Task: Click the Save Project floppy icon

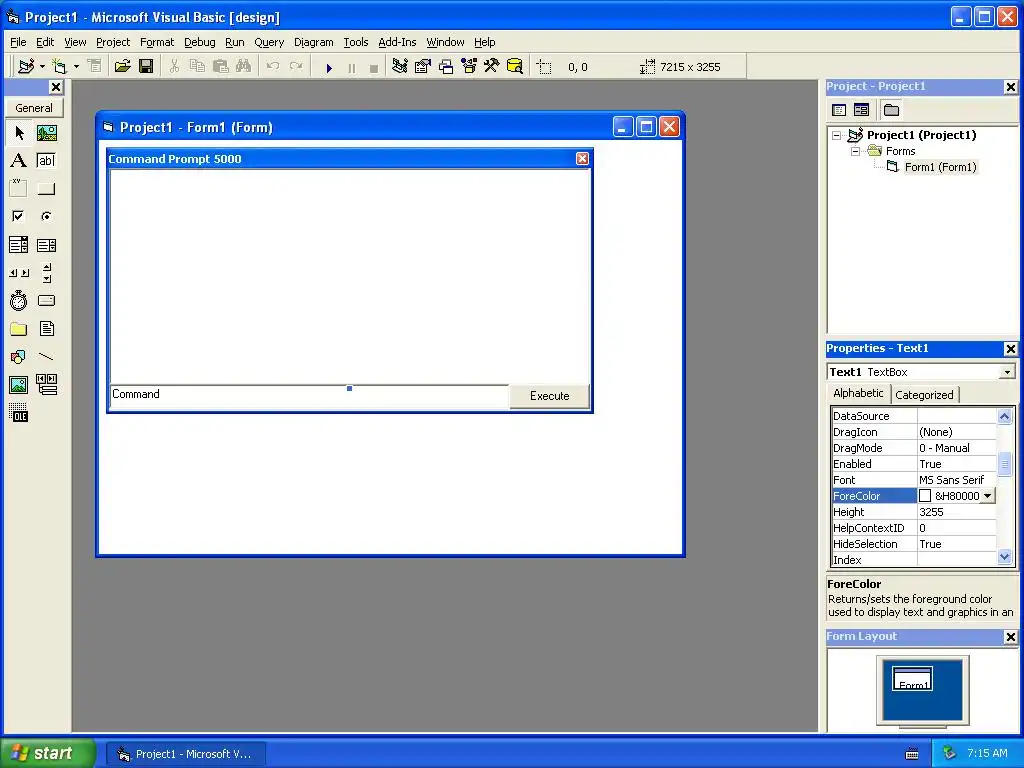Action: coord(146,67)
